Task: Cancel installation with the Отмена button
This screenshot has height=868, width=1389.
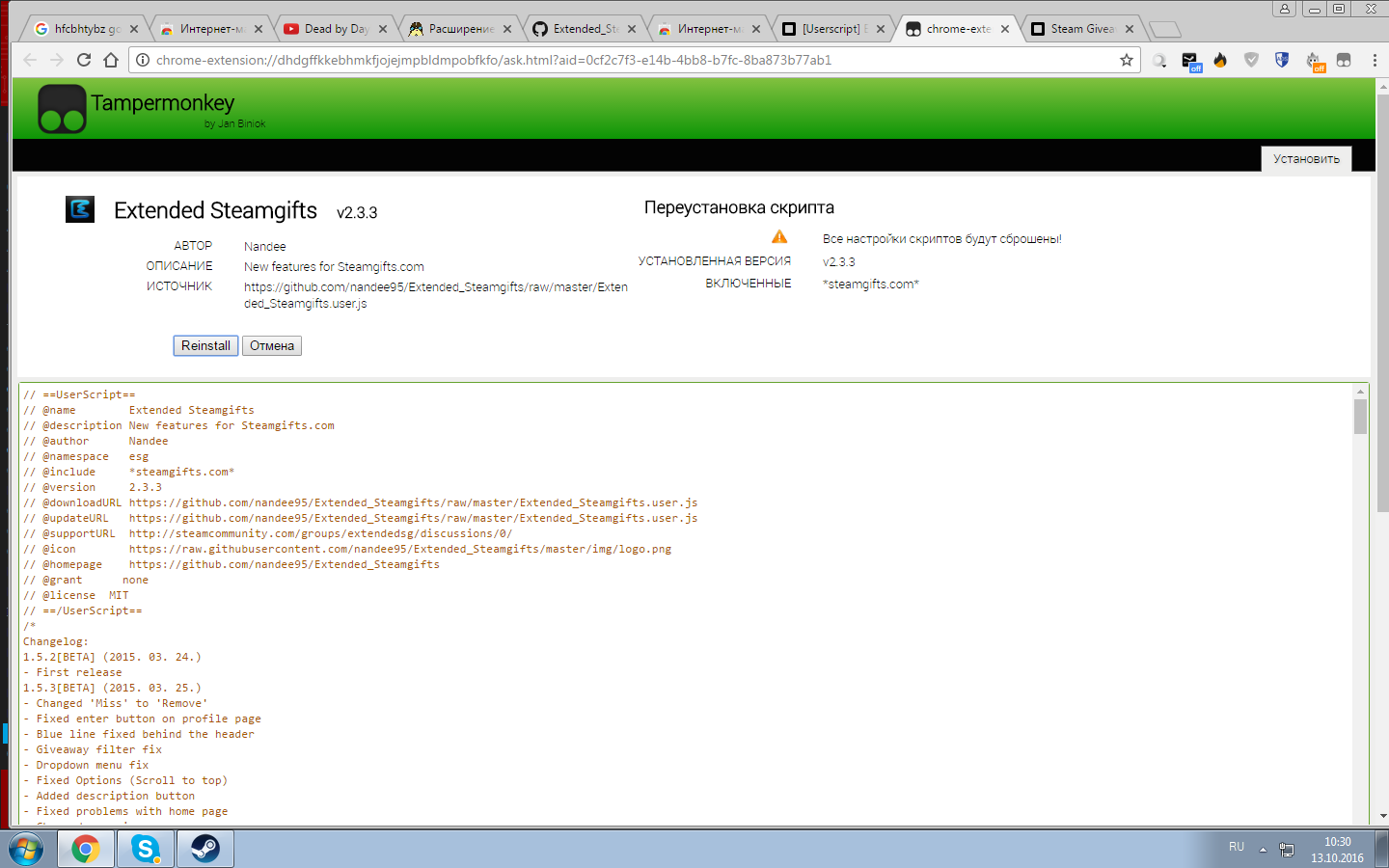Action: 272,345
